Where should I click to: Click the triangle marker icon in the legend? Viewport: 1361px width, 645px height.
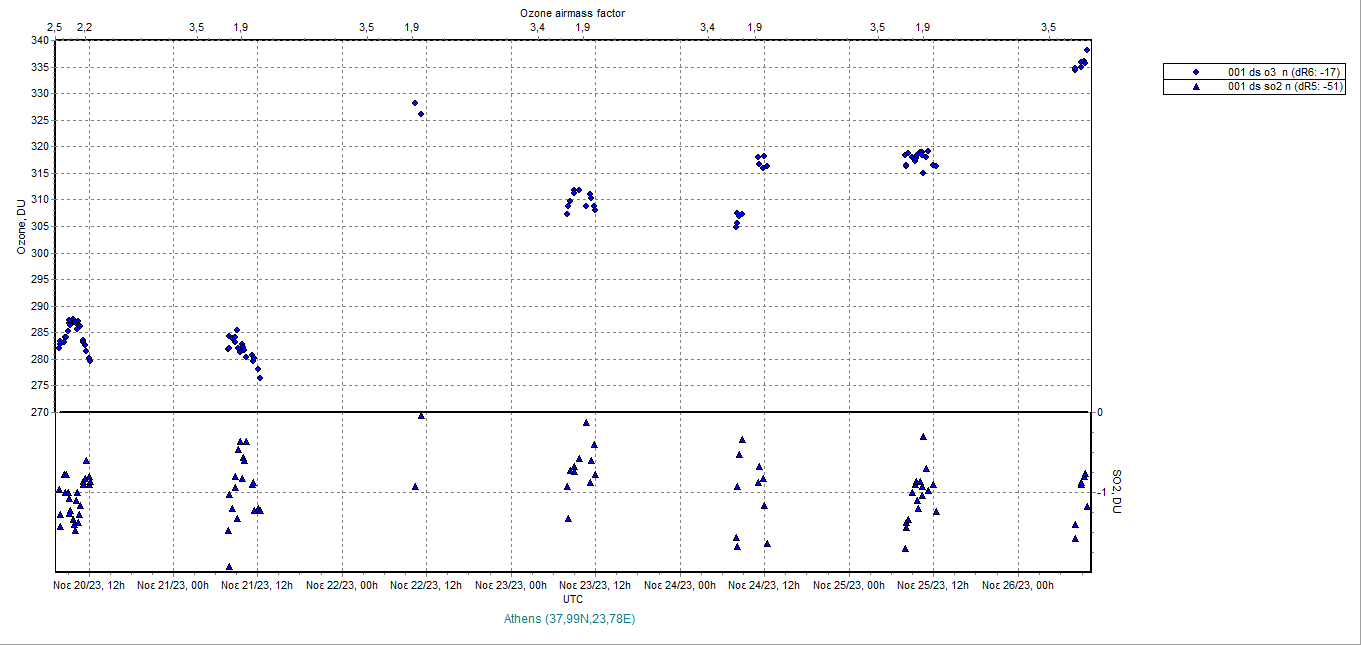1196,87
